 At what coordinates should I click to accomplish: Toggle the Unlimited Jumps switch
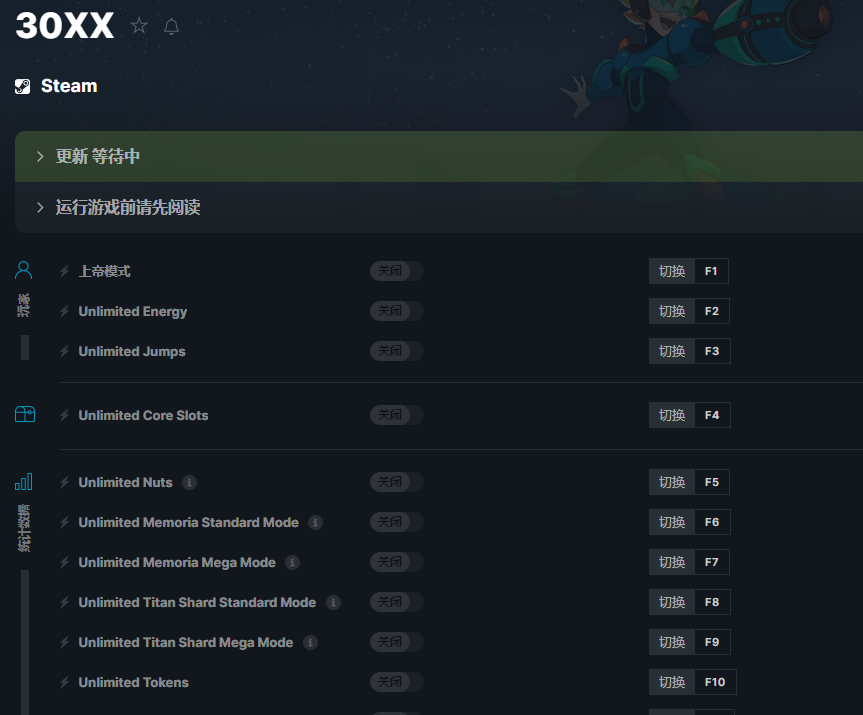click(x=396, y=351)
